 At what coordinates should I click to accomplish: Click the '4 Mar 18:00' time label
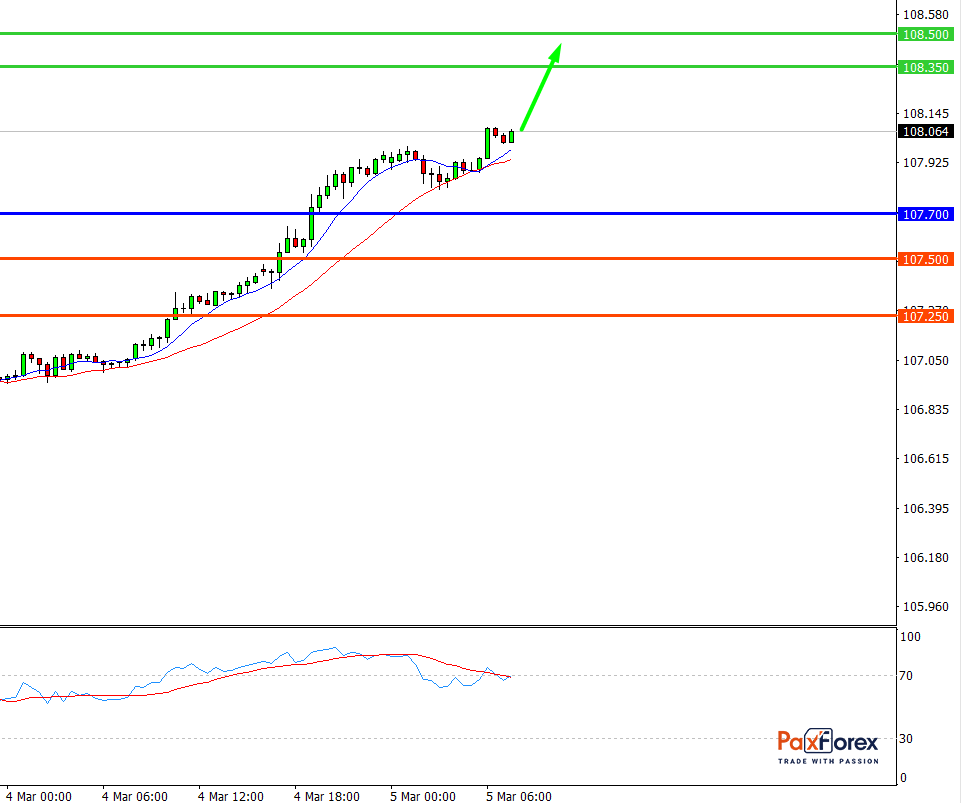point(327,796)
